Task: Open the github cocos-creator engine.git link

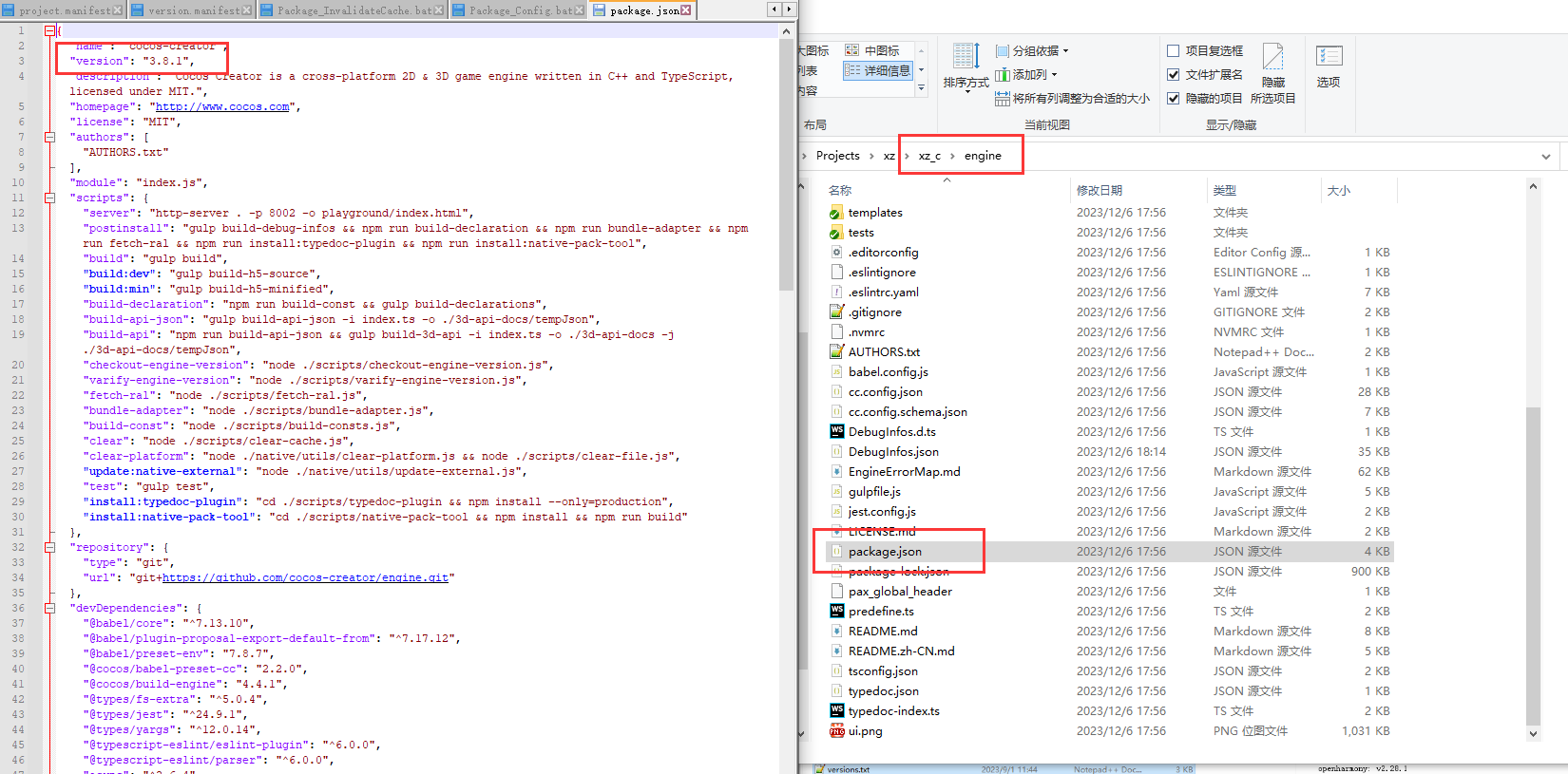Action: pyautogui.click(x=305, y=577)
